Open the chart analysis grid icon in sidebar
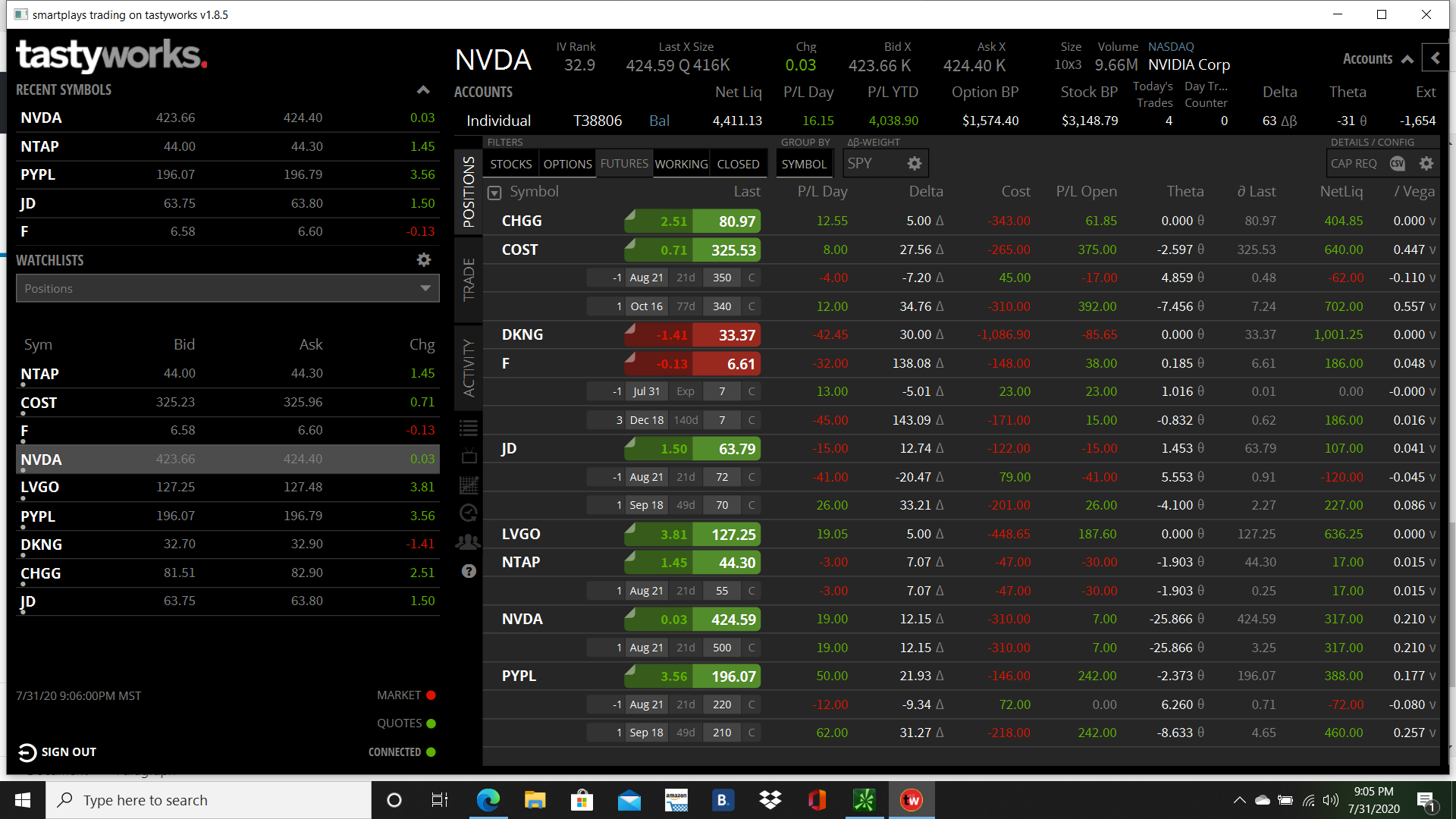This screenshot has width=1456, height=819. (x=468, y=485)
